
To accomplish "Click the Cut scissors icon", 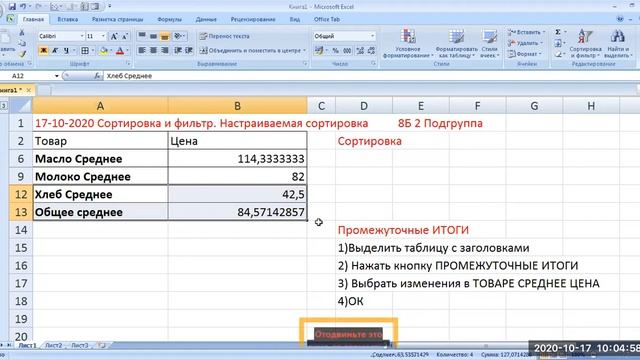I will tap(22, 32).
